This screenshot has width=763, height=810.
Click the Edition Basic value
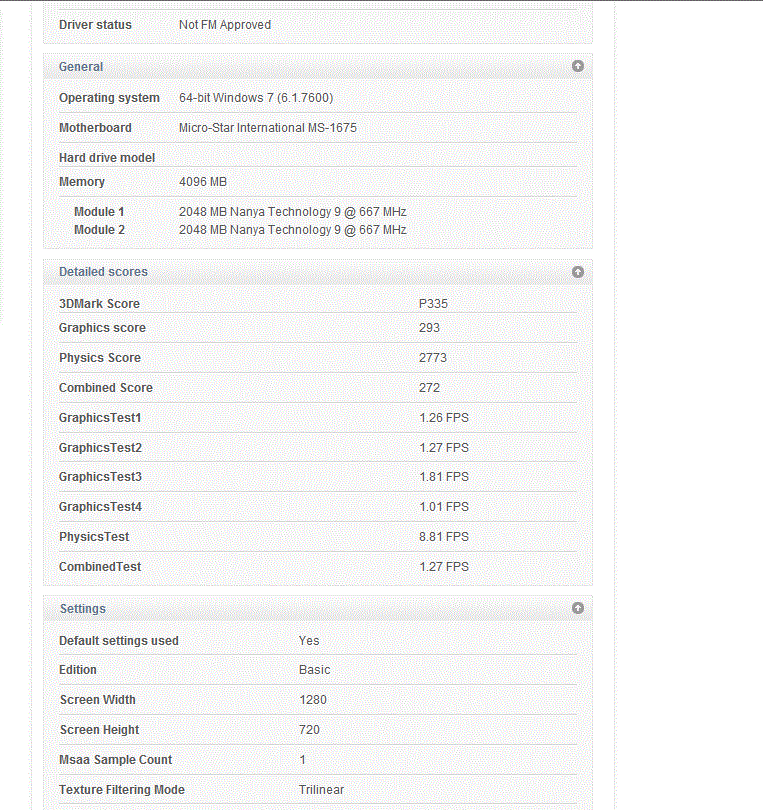point(314,670)
